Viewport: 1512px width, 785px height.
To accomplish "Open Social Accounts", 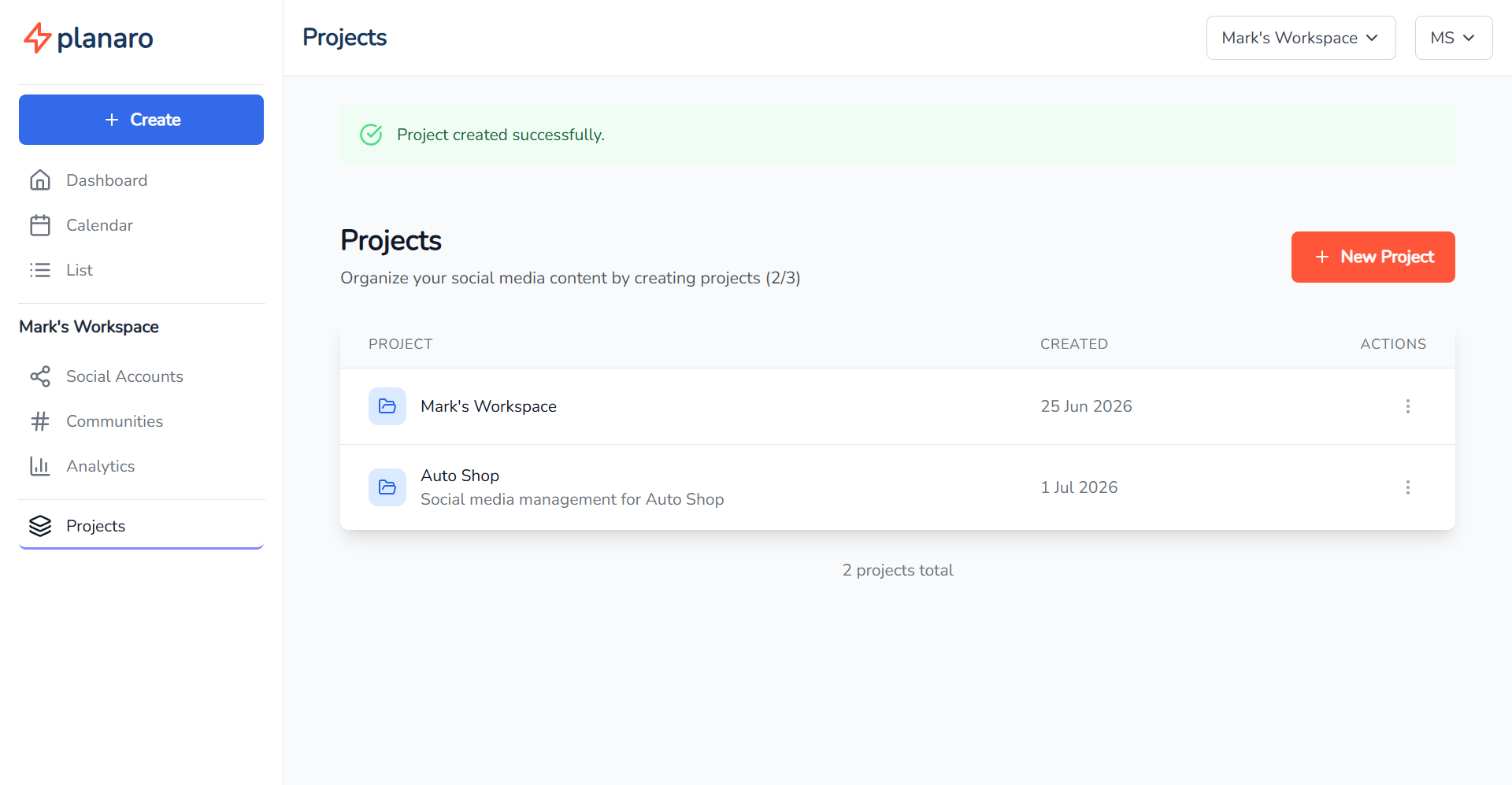I will pos(142,376).
